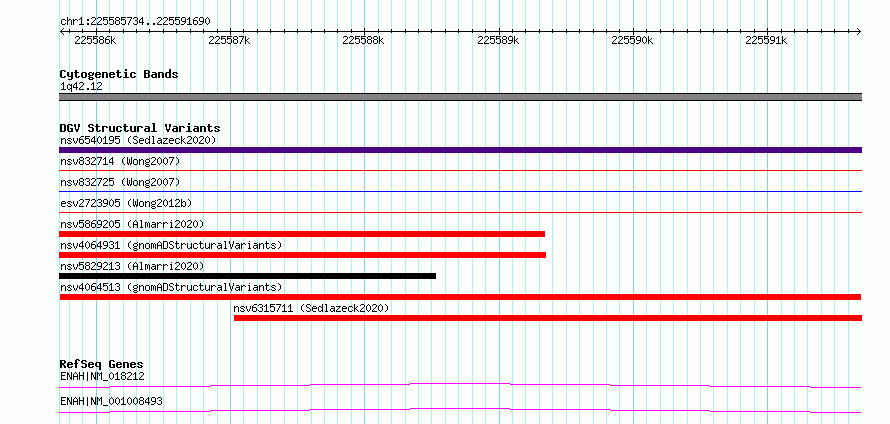Click the 225586k ruler tick label
This screenshot has width=890, height=424.
(x=95, y=40)
